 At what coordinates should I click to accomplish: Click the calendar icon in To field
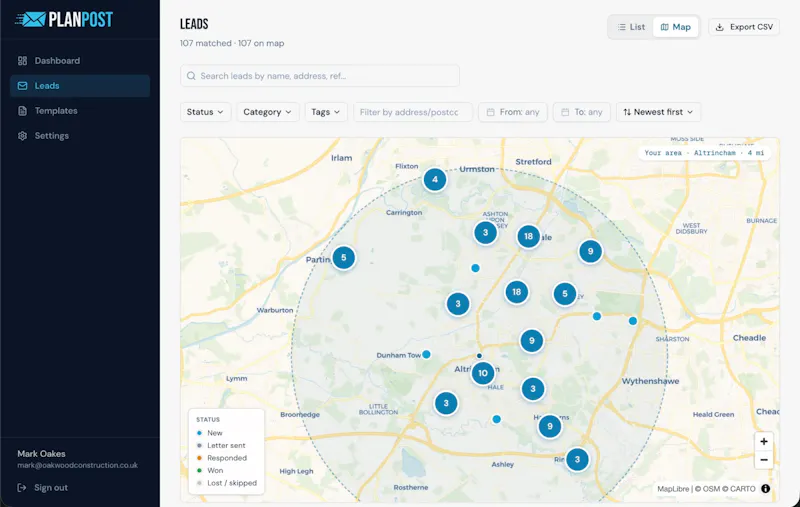click(x=565, y=112)
